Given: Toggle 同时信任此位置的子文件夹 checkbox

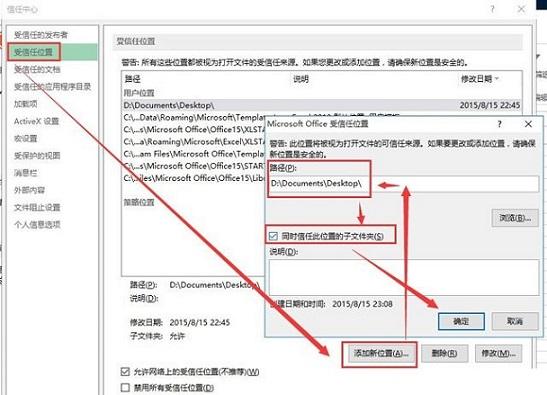Looking at the screenshot, I should coord(273,237).
